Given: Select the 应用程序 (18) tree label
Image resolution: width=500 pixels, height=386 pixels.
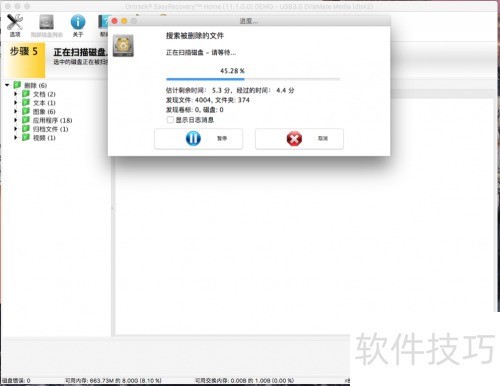Looking at the screenshot, I should pos(52,120).
